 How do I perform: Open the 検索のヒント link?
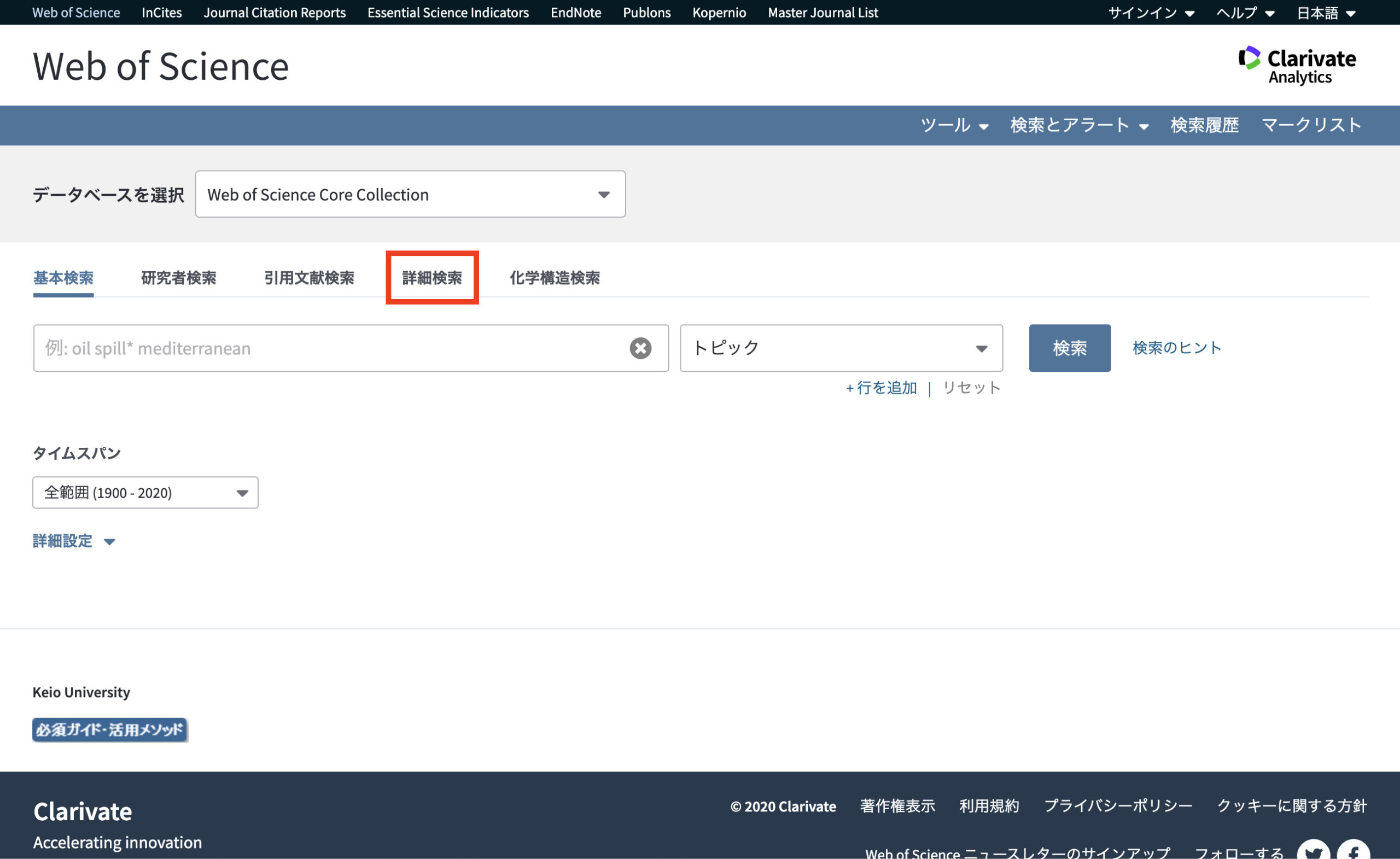click(1176, 348)
